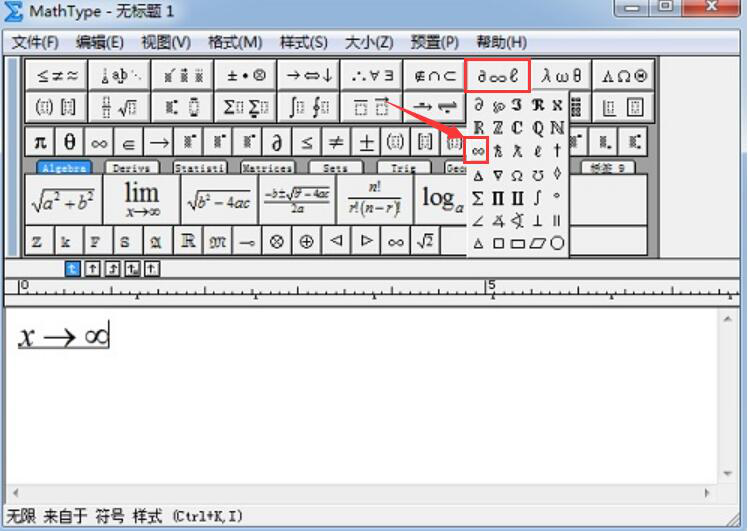
Task: Open the 样式(S) menu
Action: [303, 42]
